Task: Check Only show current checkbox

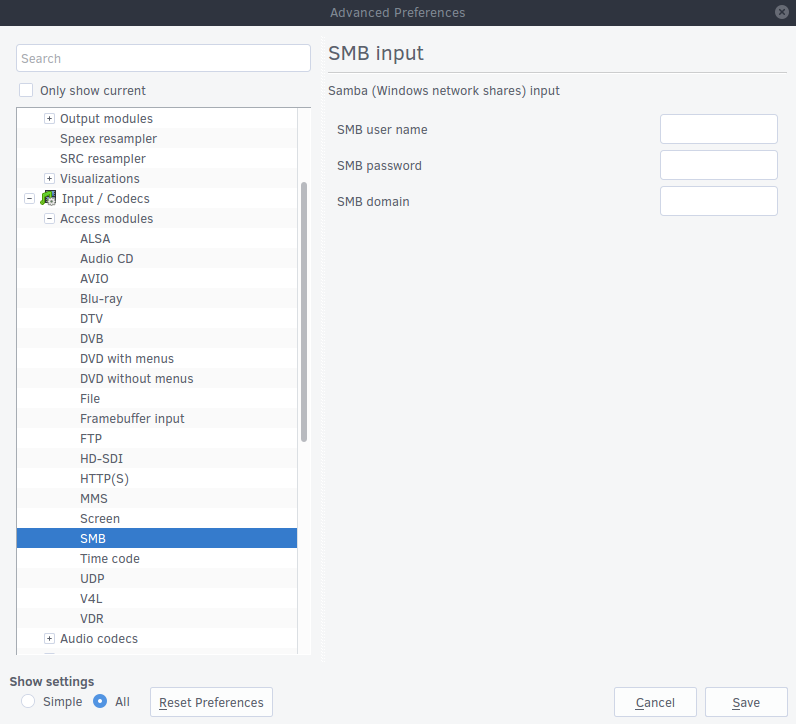Action: [x=26, y=90]
